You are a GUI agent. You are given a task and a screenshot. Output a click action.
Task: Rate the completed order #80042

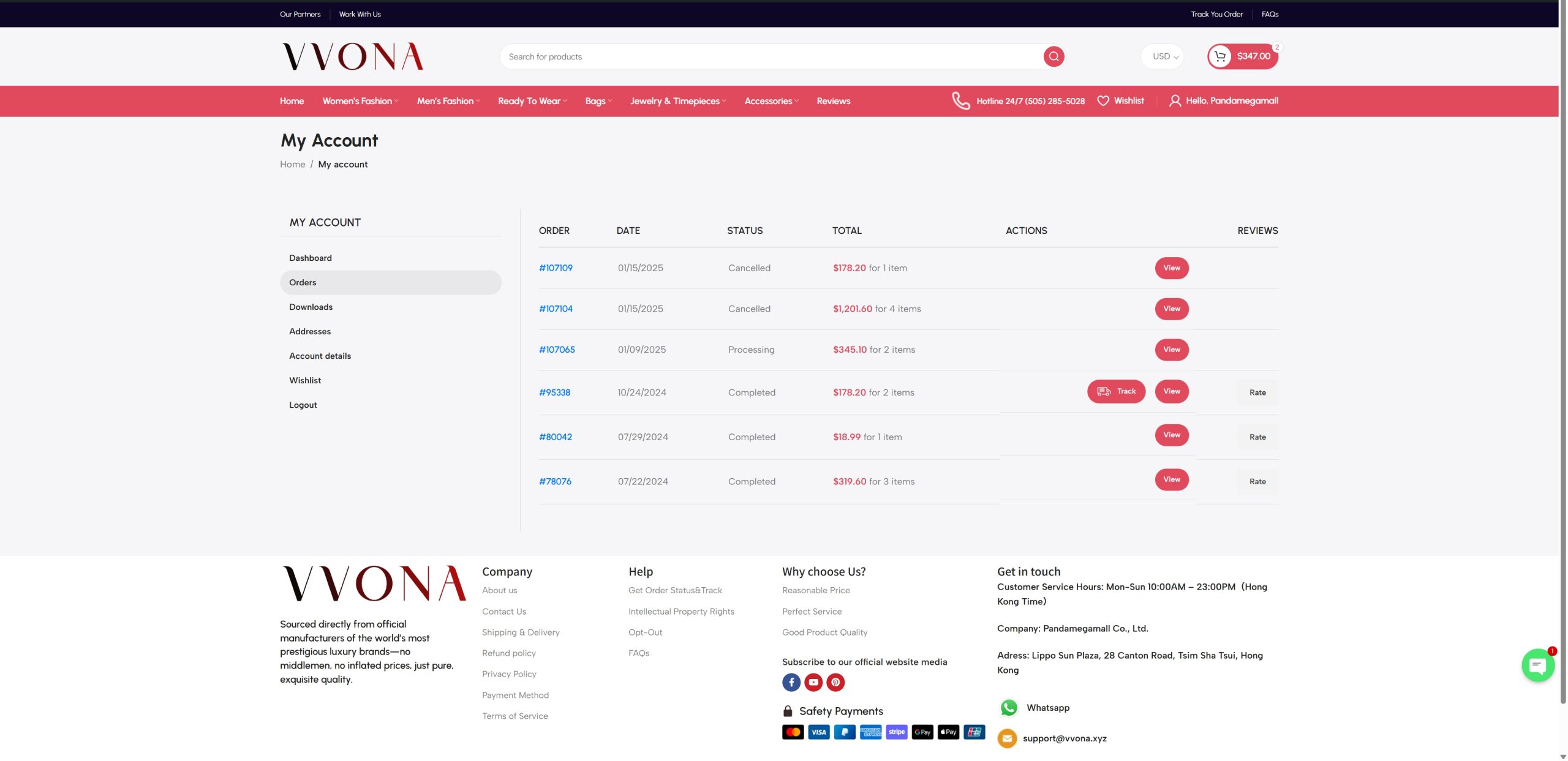(x=1257, y=437)
